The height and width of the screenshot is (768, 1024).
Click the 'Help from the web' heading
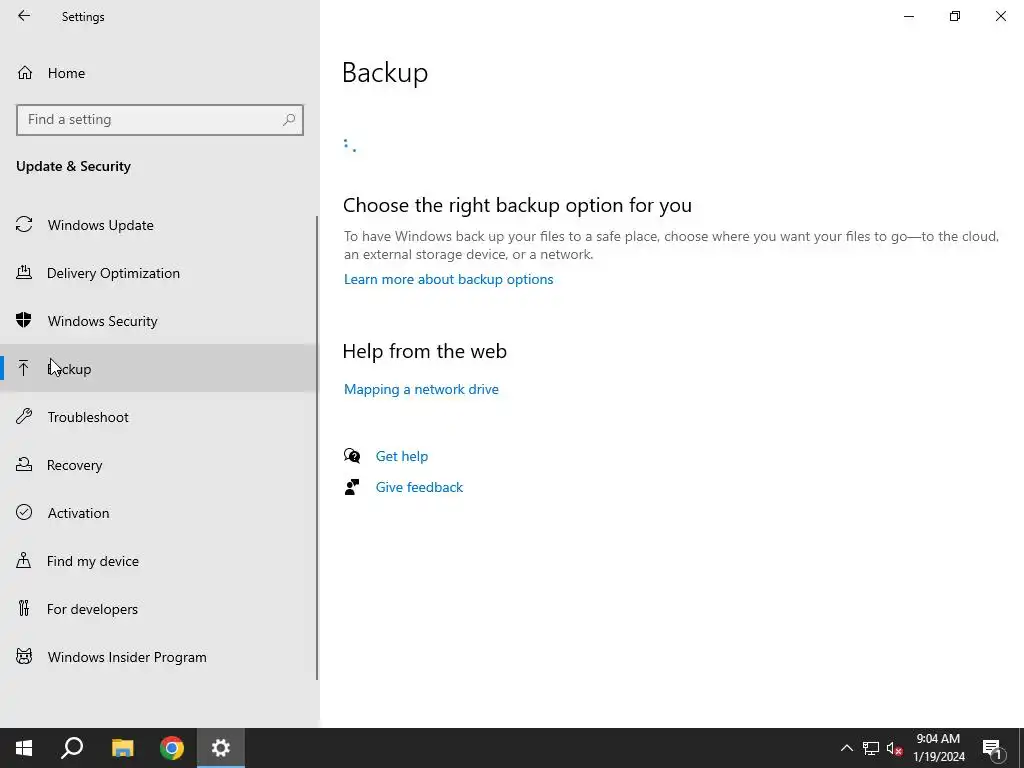point(424,351)
